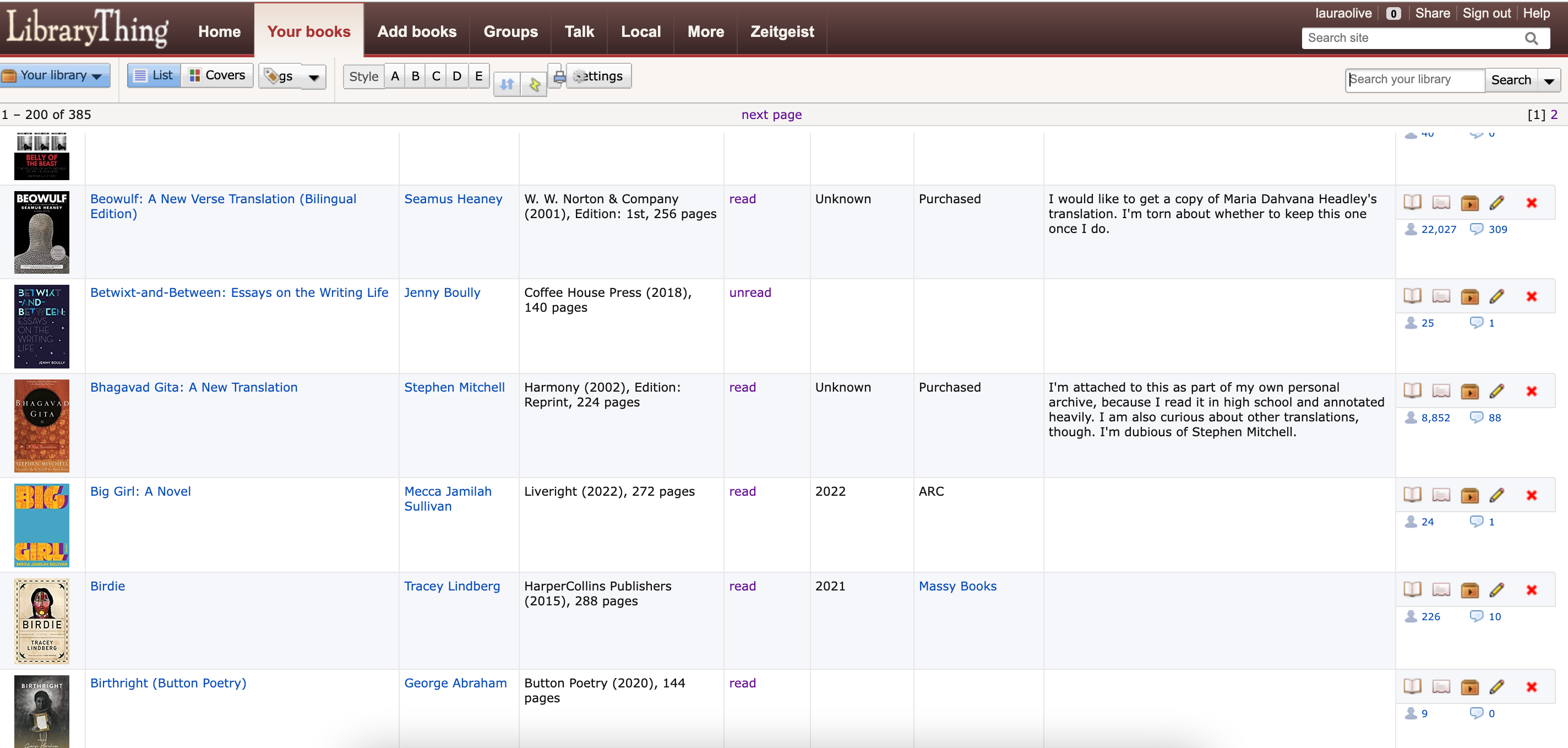Screen dimensions: 1568x748
Task: Click the member count icon next to 8,852
Action: [x=1412, y=418]
